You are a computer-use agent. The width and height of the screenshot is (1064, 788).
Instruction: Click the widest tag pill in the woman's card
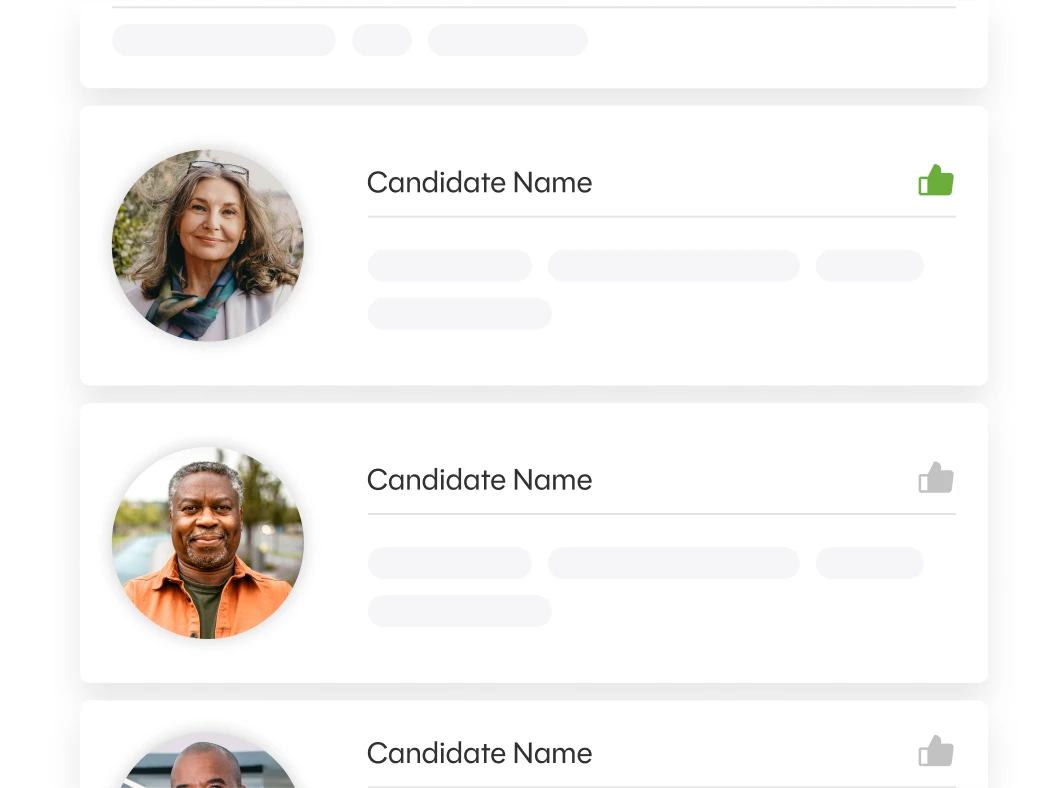[673, 266]
